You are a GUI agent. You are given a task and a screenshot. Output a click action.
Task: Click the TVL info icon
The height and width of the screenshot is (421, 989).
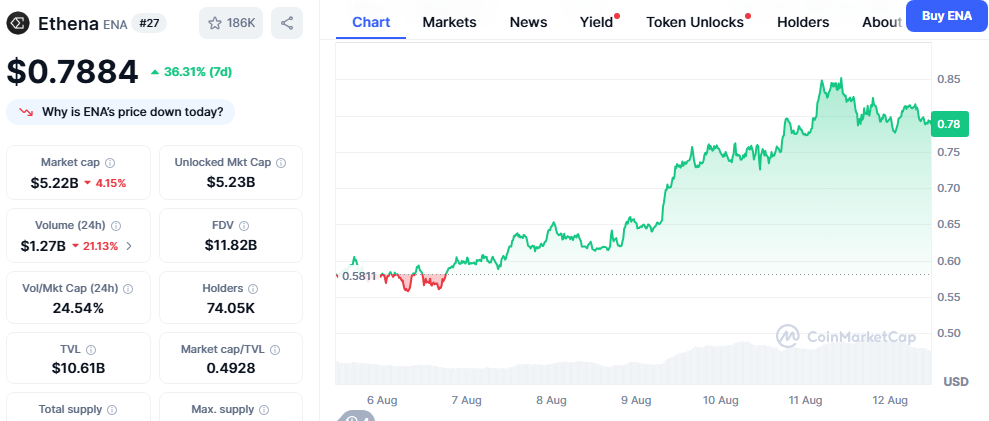pos(91,351)
